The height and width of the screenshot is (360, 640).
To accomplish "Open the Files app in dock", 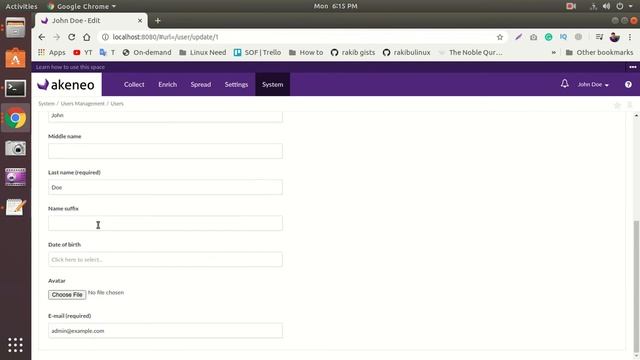I will point(15,28).
